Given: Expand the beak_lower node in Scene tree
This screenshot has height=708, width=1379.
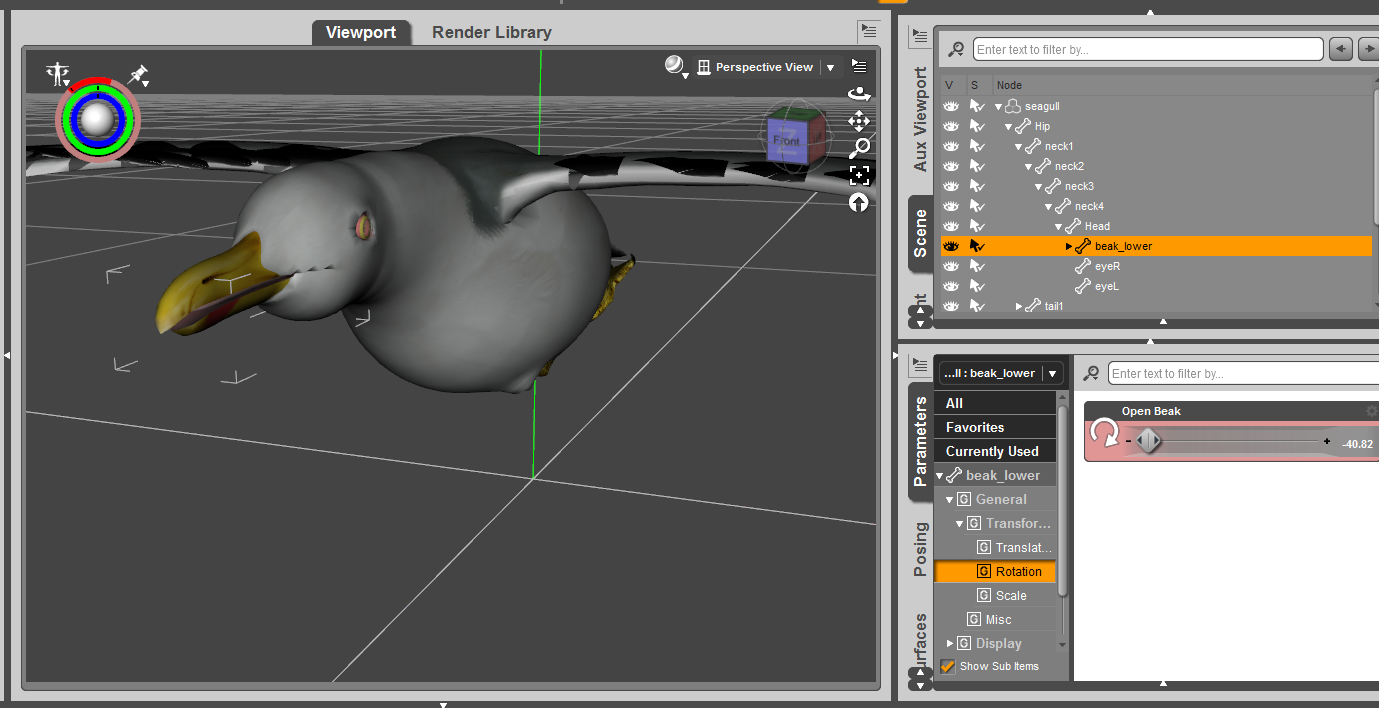Looking at the screenshot, I should point(1069,246).
